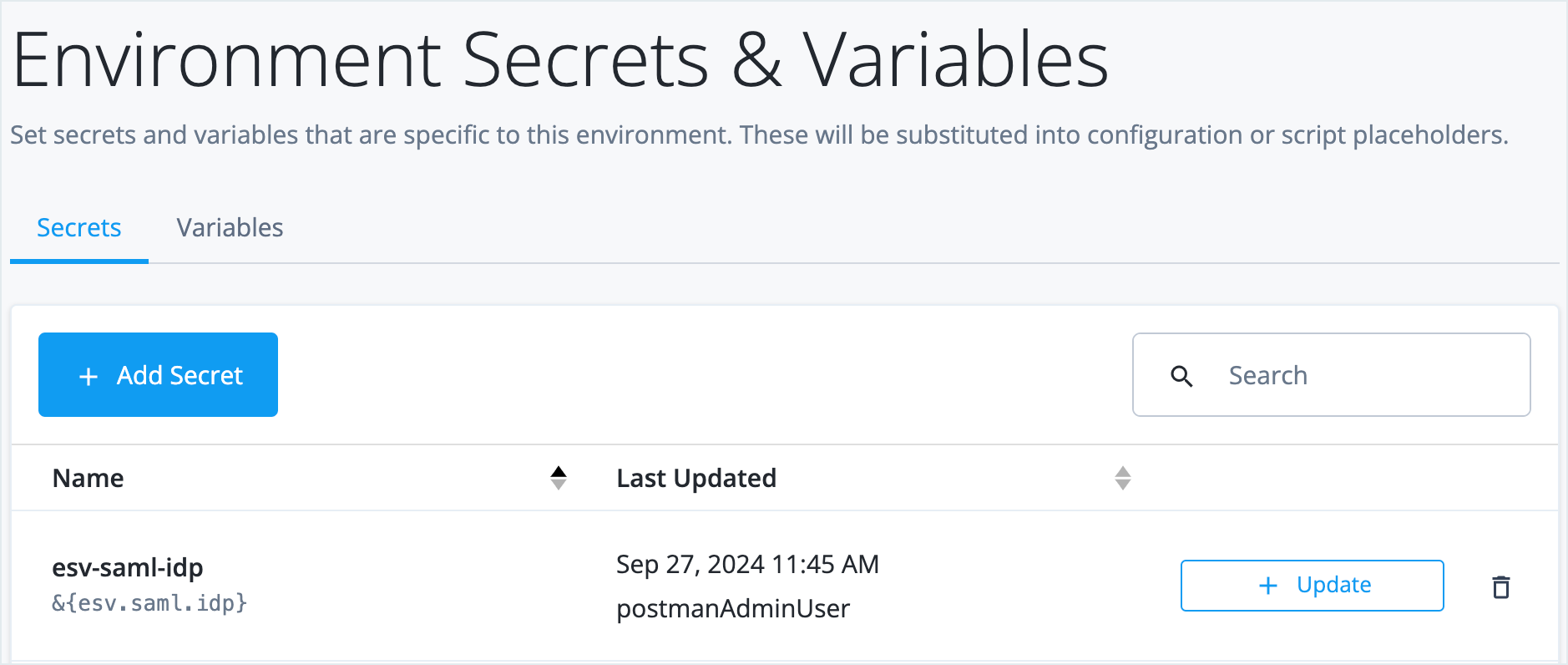Click the Add Secret button
1568x665 pixels.
click(158, 375)
